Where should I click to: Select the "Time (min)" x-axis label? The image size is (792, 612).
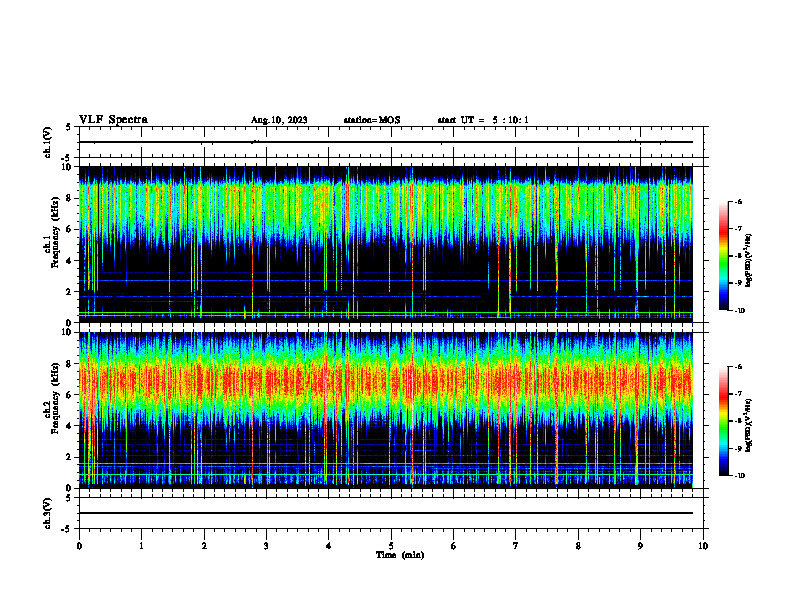click(x=400, y=555)
